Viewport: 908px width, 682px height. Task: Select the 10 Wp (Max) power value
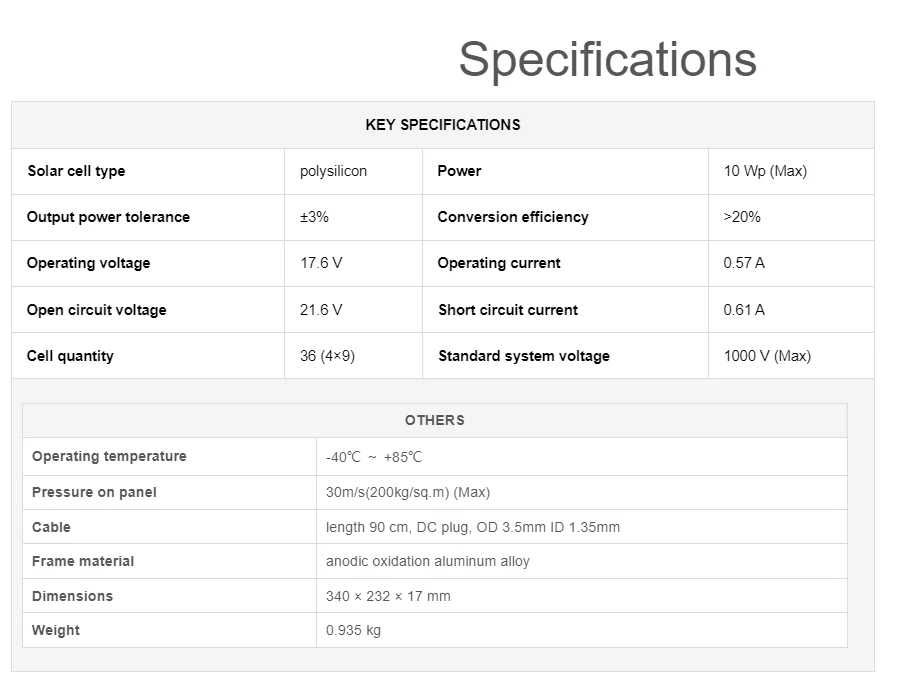[x=764, y=171]
